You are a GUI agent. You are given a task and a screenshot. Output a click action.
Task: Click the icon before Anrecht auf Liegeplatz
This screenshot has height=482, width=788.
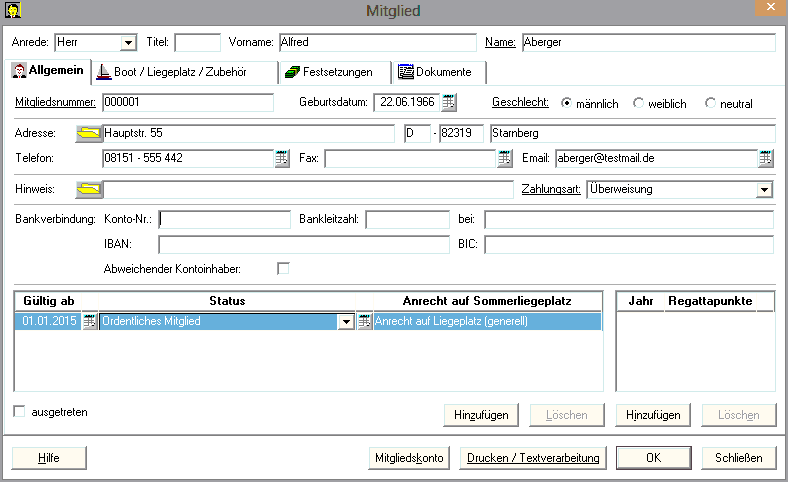click(364, 321)
